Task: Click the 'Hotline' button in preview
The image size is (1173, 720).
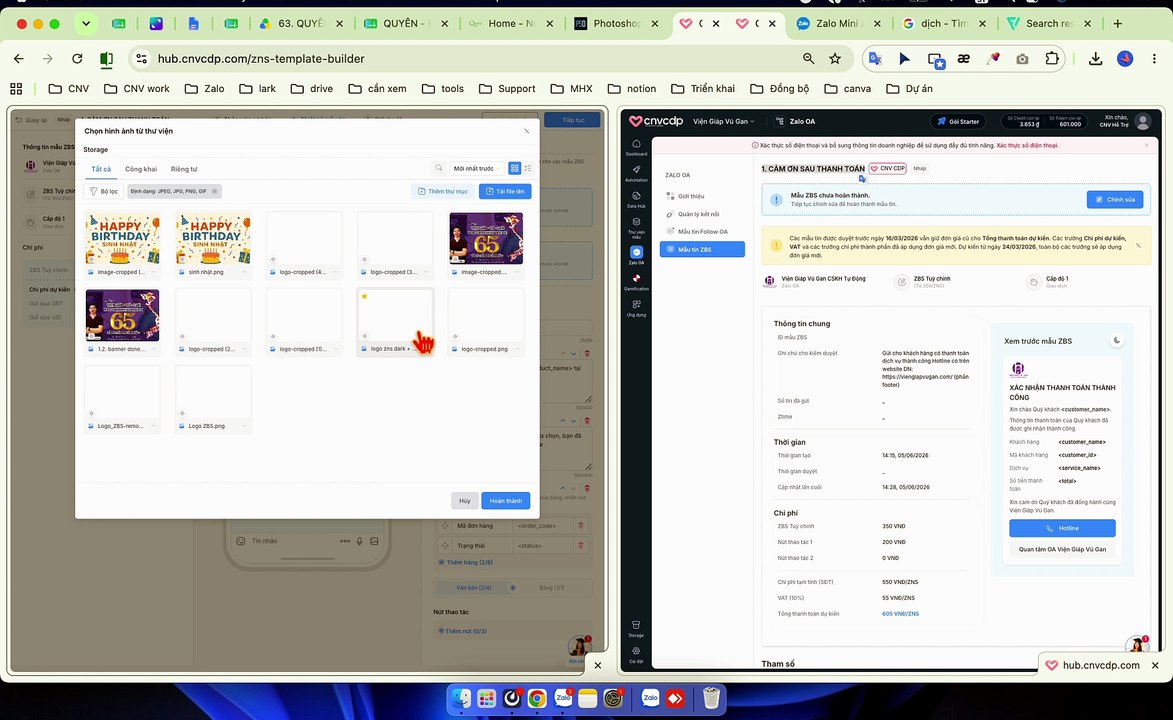Action: 1062,528
